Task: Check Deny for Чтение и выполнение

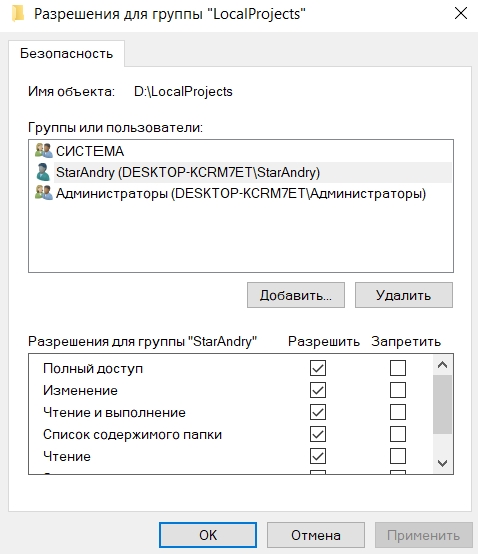Action: (x=398, y=412)
